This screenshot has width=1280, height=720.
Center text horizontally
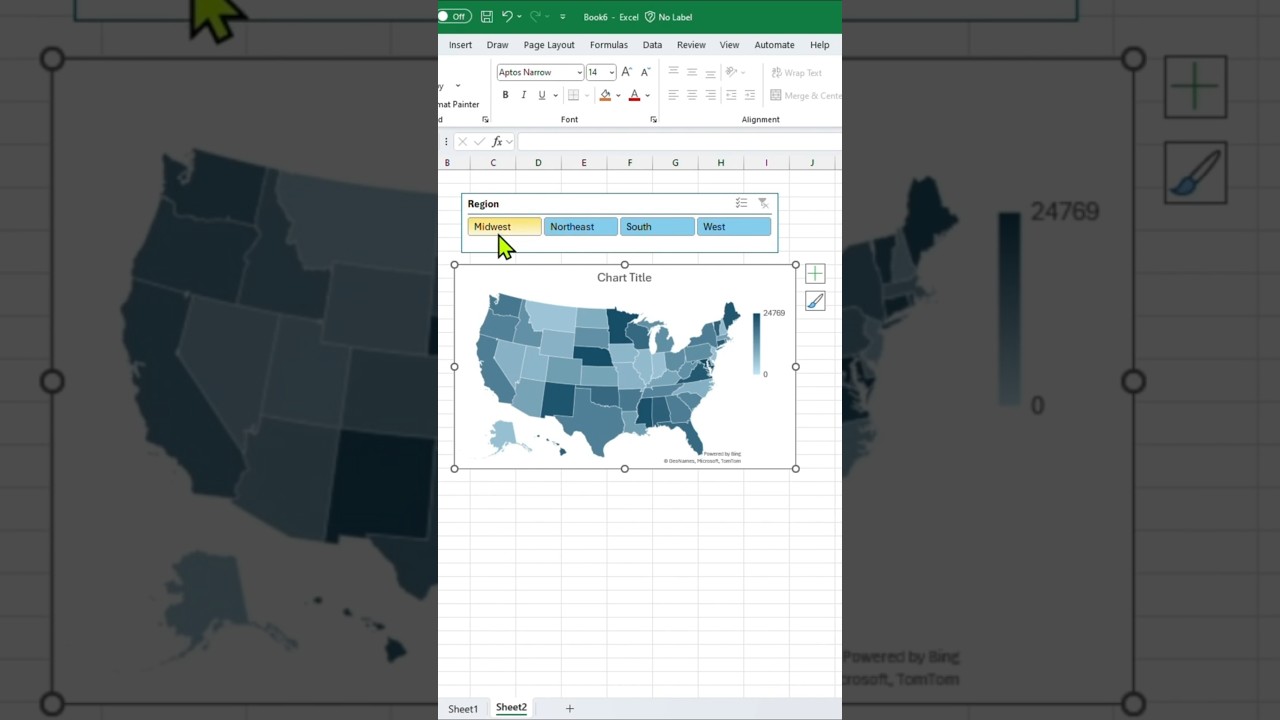pyautogui.click(x=692, y=95)
